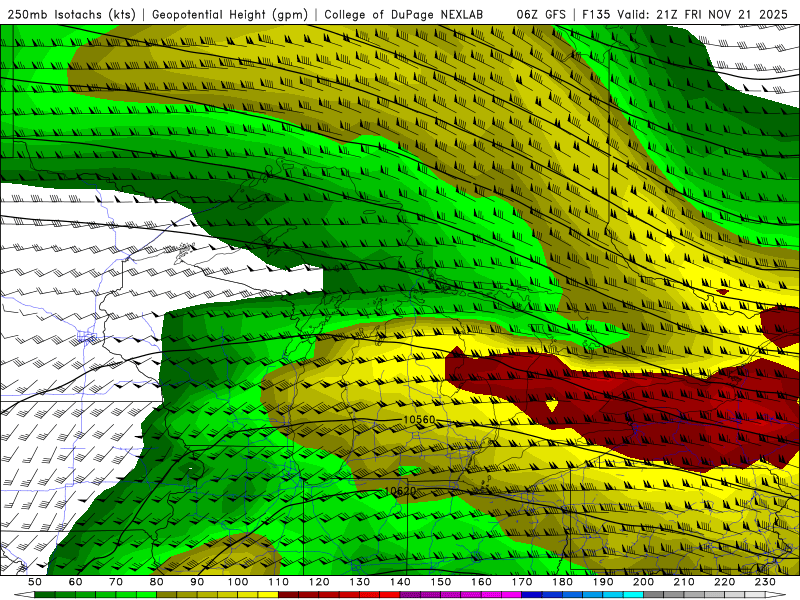Click the 10560 height contour label
The image size is (800, 600).
tap(419, 420)
